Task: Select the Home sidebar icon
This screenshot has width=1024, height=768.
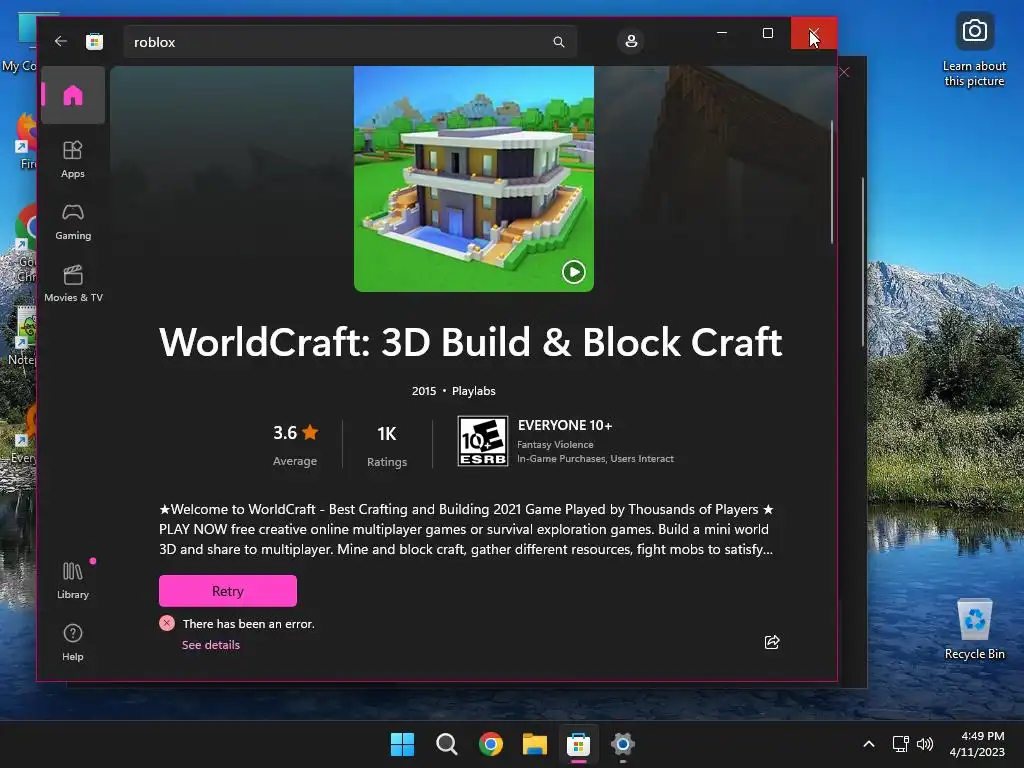Action: pyautogui.click(x=73, y=95)
